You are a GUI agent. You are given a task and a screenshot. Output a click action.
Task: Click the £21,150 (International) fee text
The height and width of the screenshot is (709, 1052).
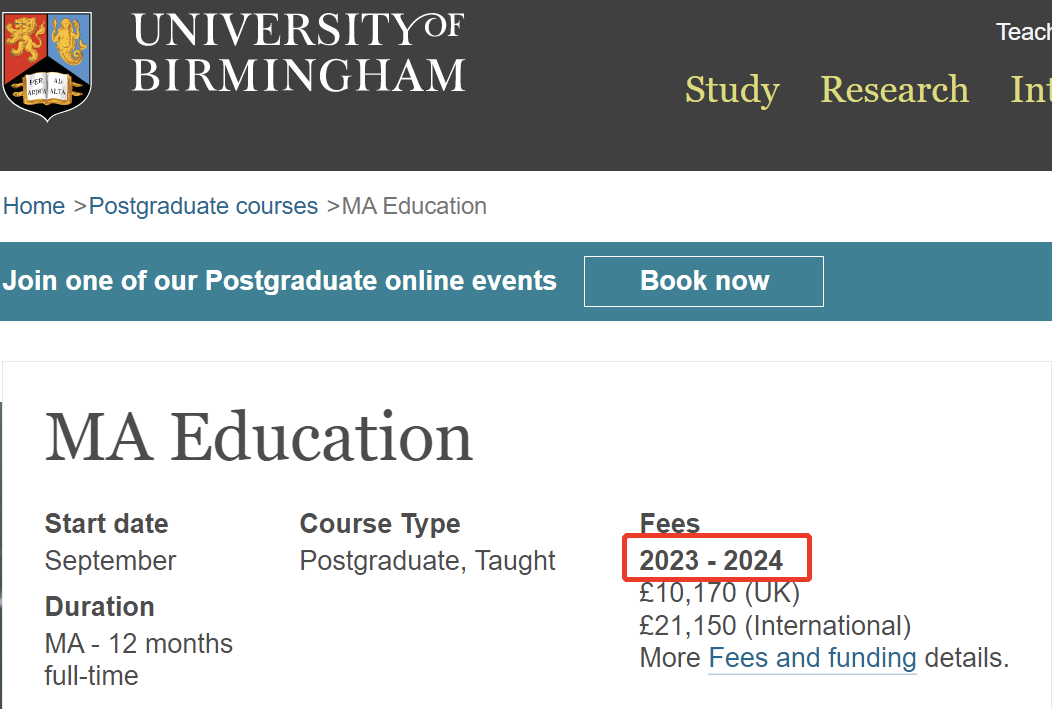[x=775, y=626]
